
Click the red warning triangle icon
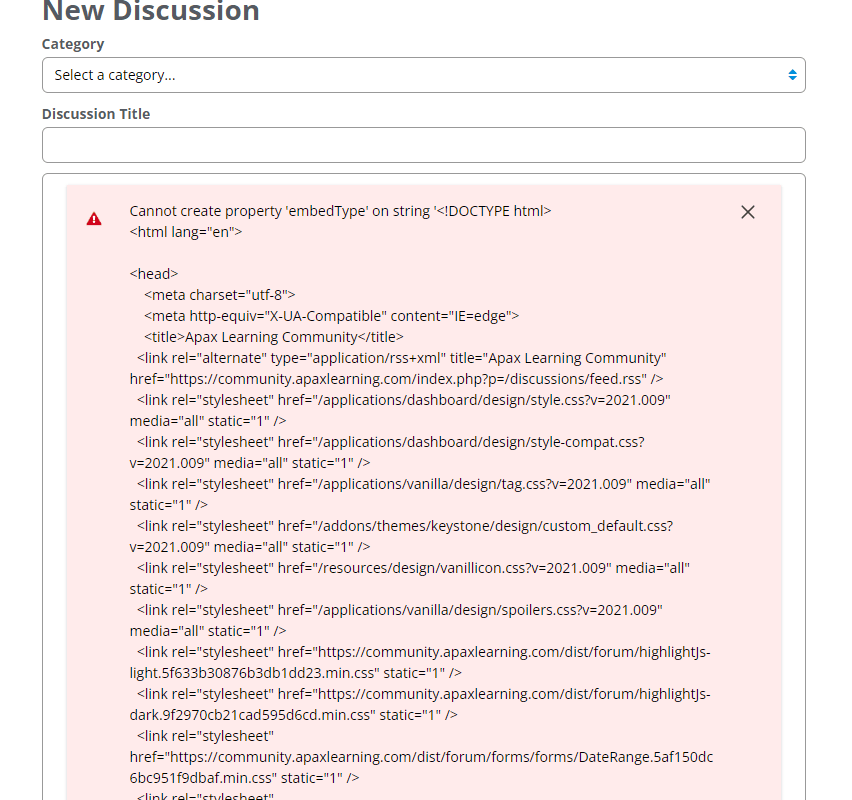coord(94,219)
